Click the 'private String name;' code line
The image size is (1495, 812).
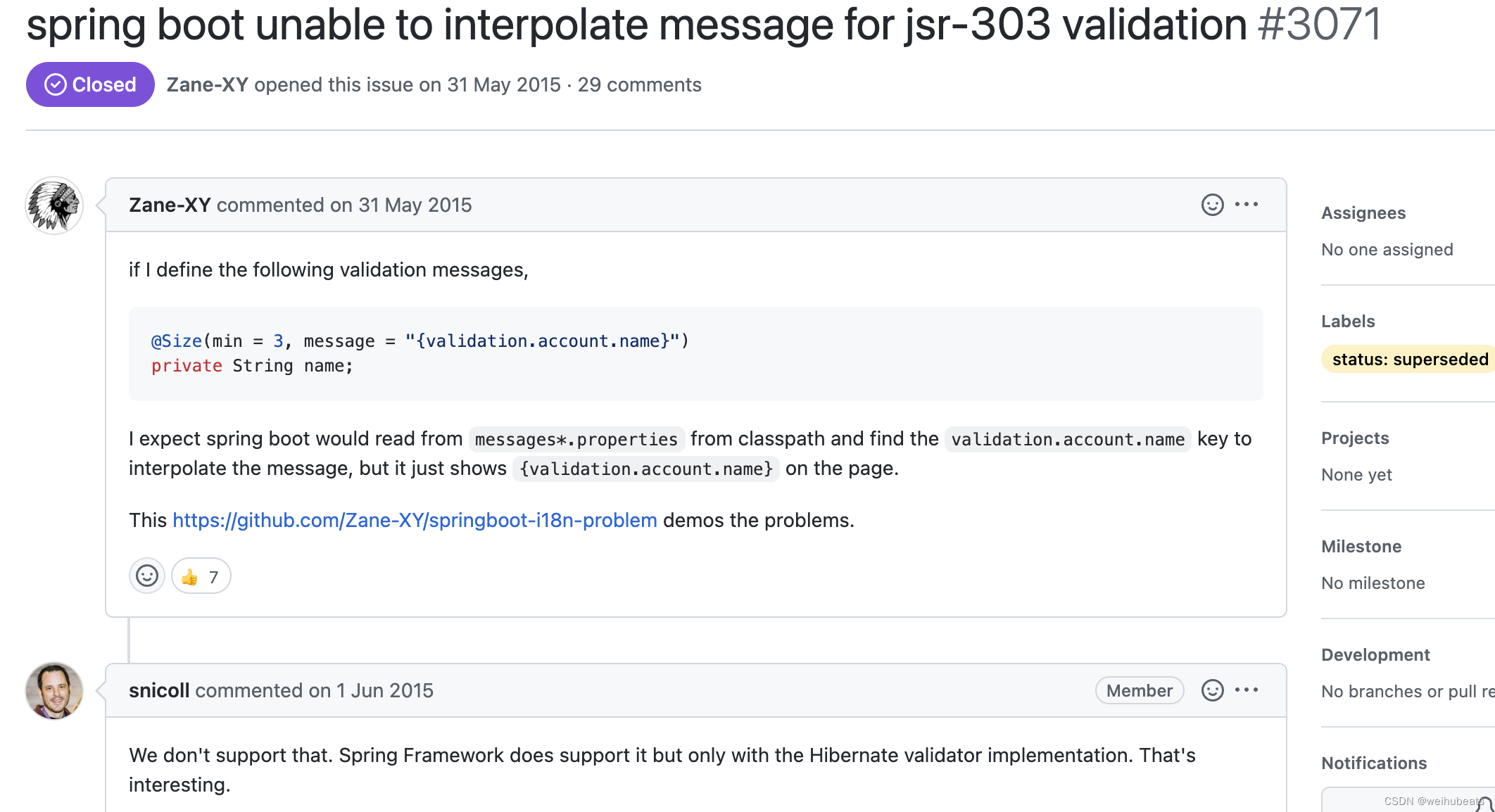pos(252,366)
